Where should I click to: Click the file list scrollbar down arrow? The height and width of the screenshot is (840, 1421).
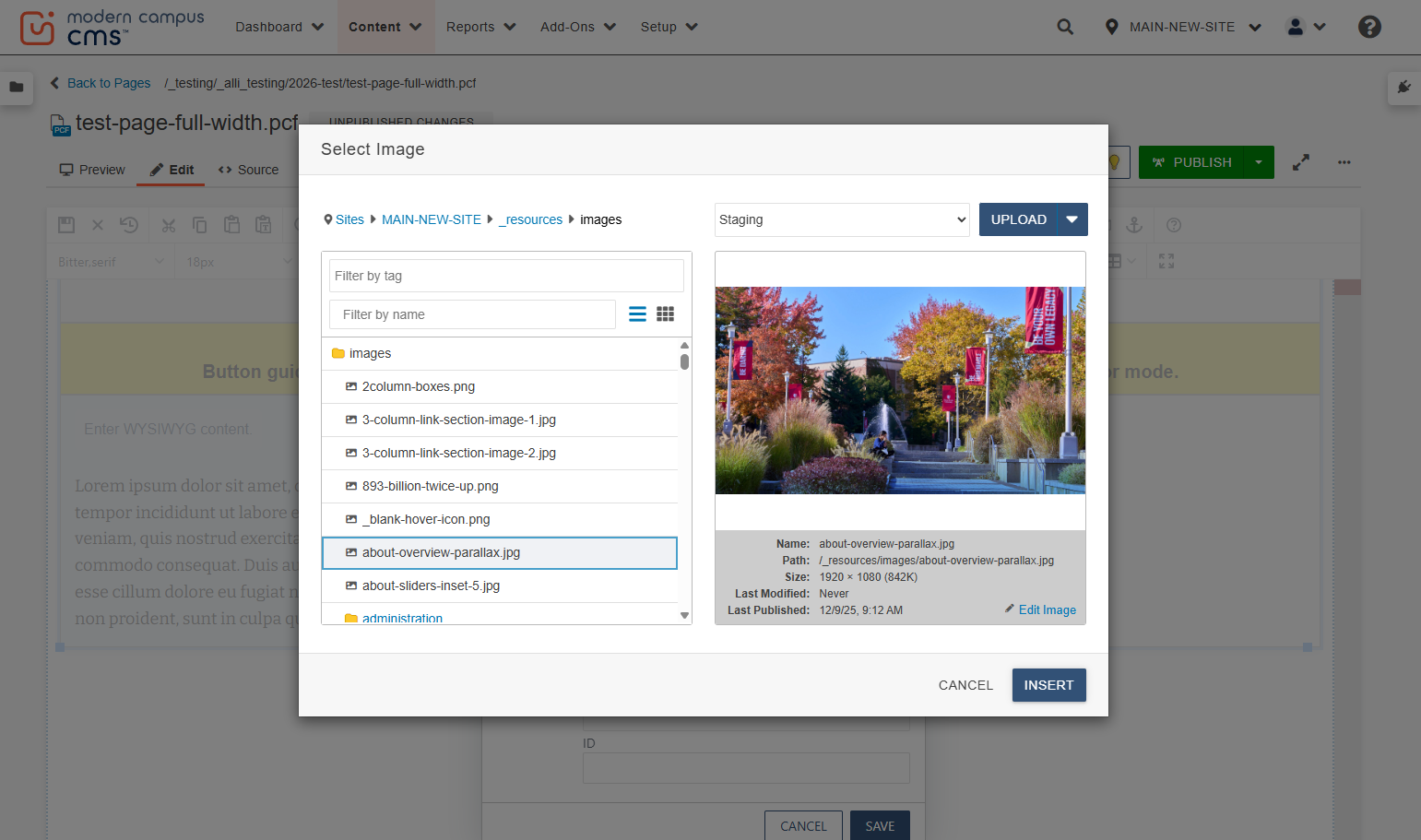point(684,615)
